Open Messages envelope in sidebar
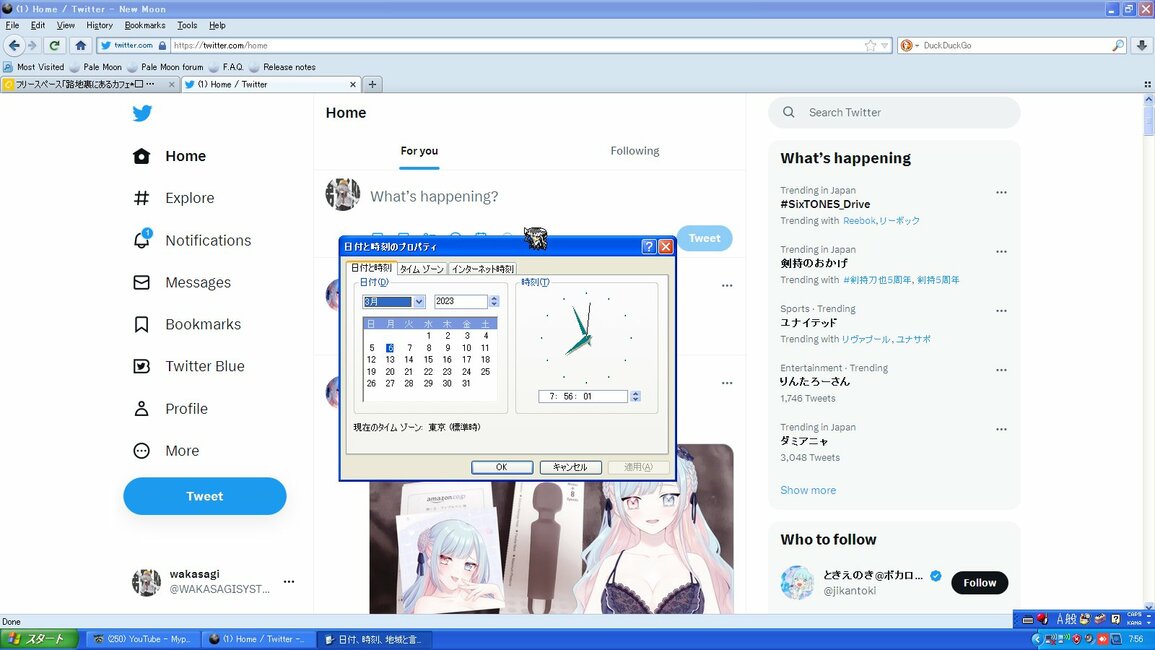The height and width of the screenshot is (650, 1155). [x=142, y=282]
